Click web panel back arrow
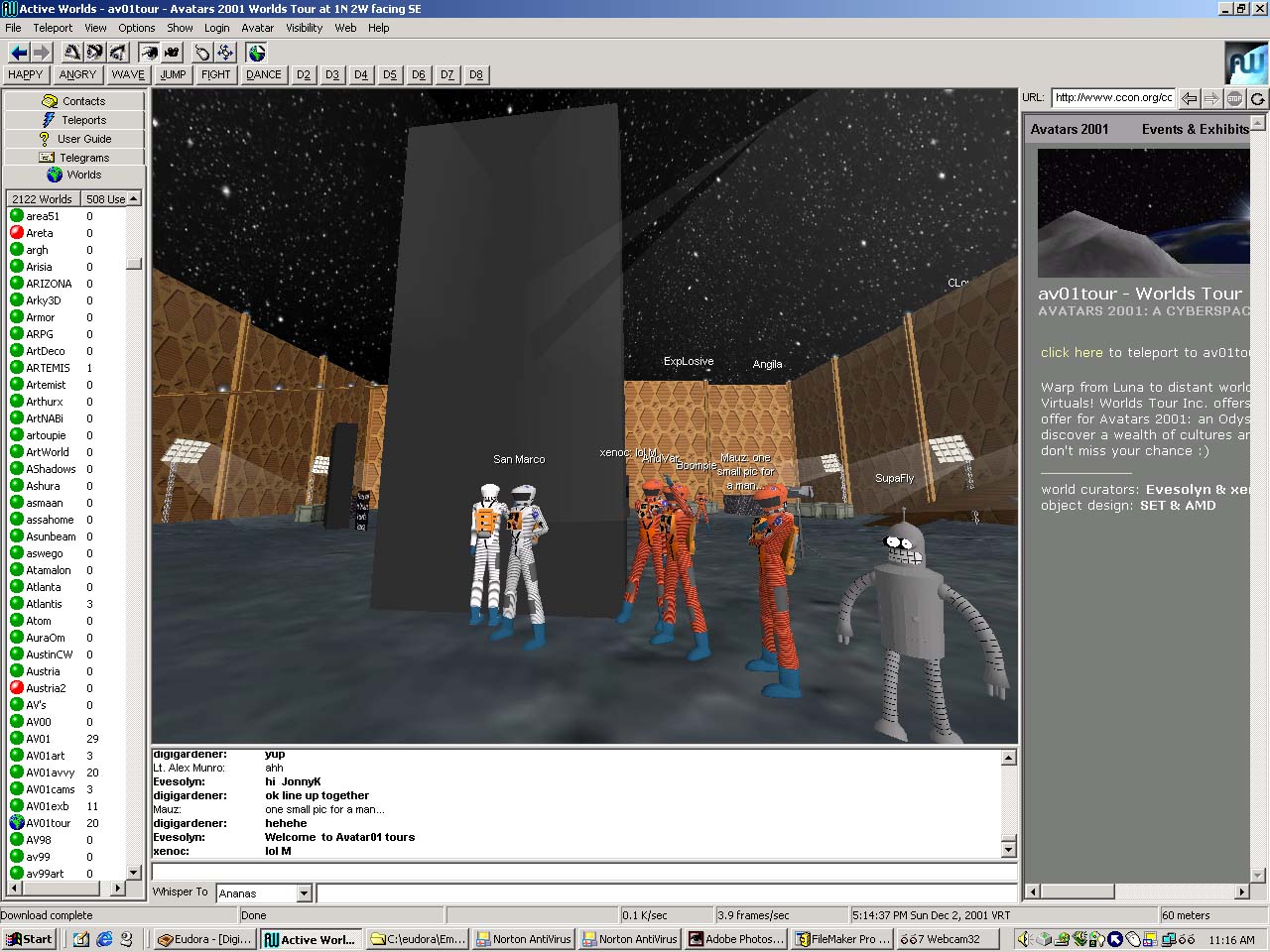This screenshot has height=952, width=1270. pos(1189,98)
